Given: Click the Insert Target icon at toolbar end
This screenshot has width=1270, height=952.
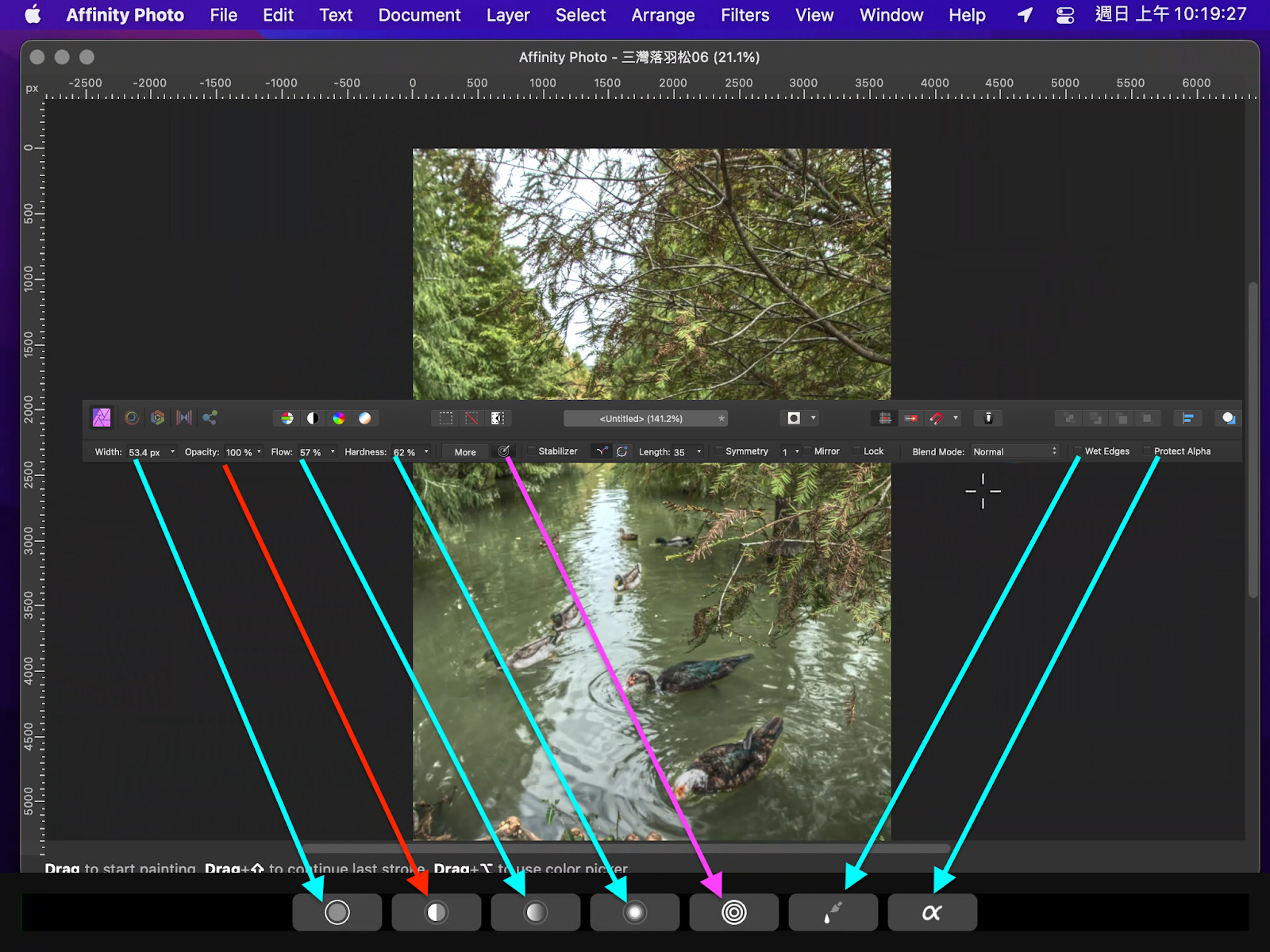Looking at the screenshot, I should point(1229,418).
